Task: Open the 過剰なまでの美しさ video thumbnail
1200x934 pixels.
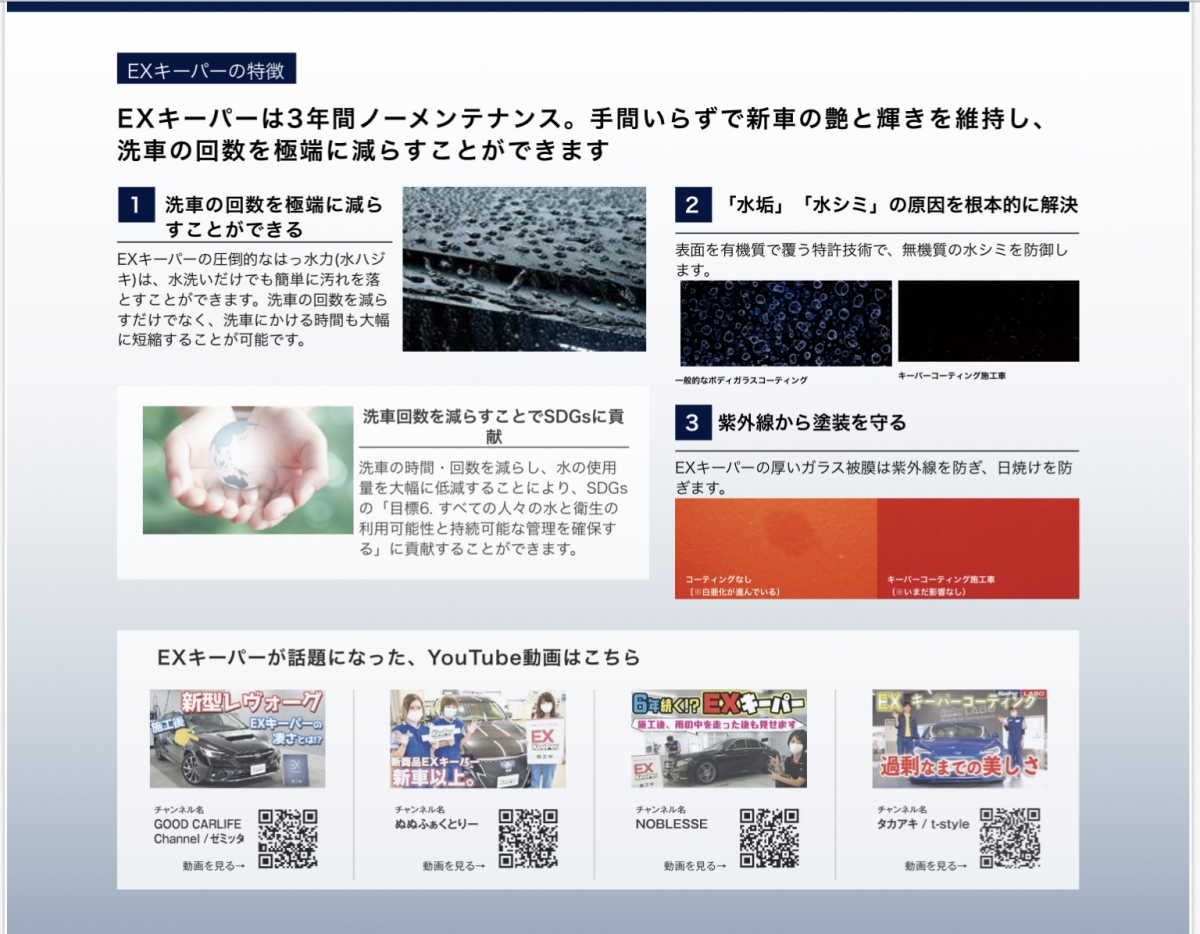Action: point(959,739)
